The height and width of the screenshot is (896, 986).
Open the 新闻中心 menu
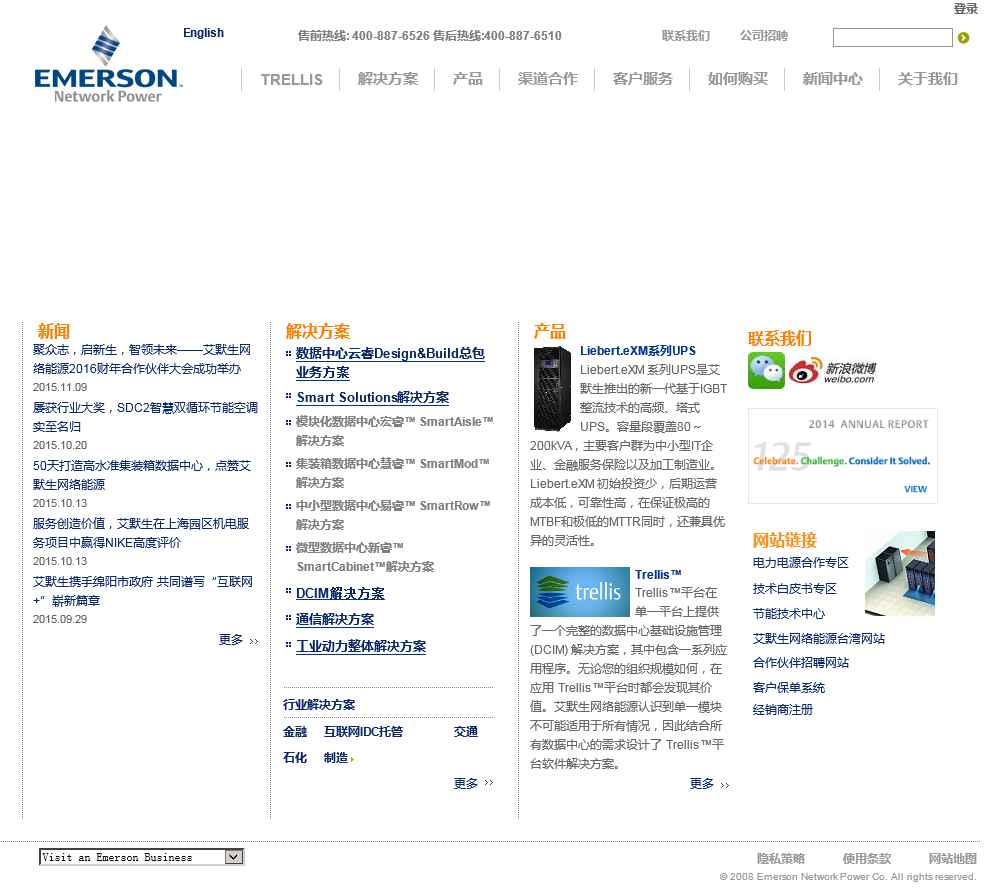[833, 79]
